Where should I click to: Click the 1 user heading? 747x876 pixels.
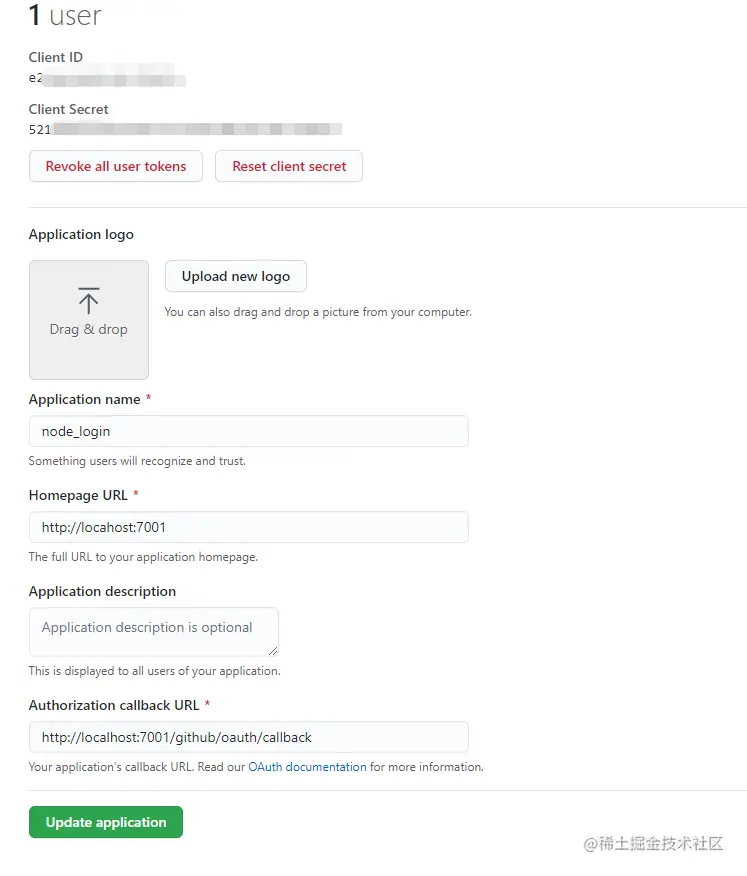pyautogui.click(x=65, y=15)
